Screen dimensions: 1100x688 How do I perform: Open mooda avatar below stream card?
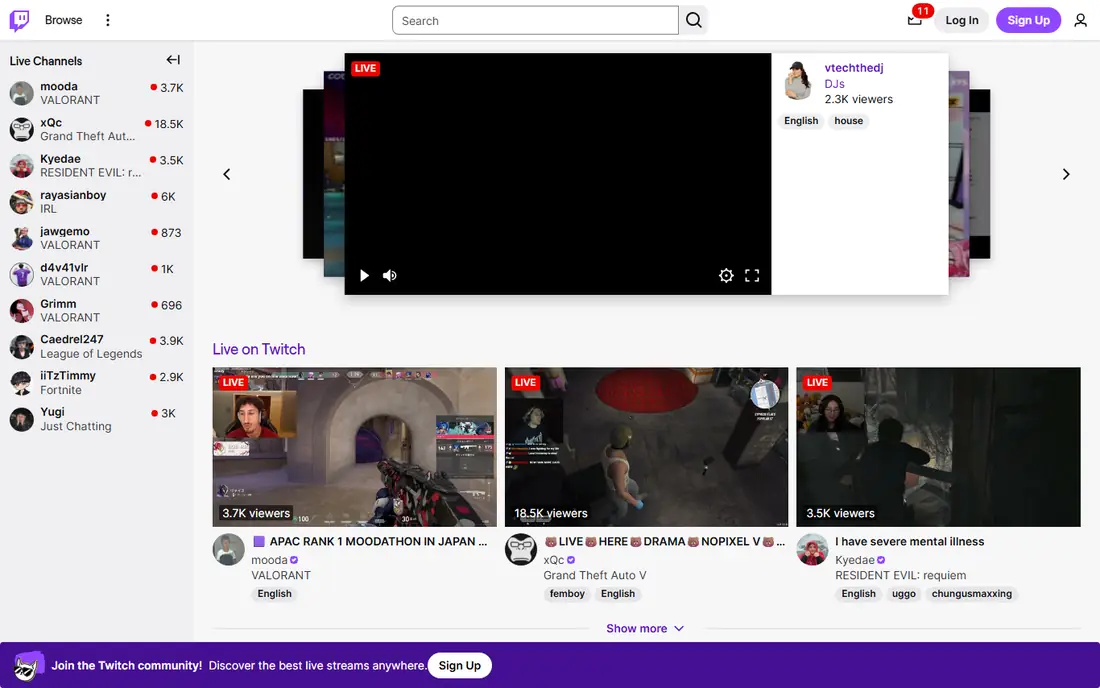(229, 549)
